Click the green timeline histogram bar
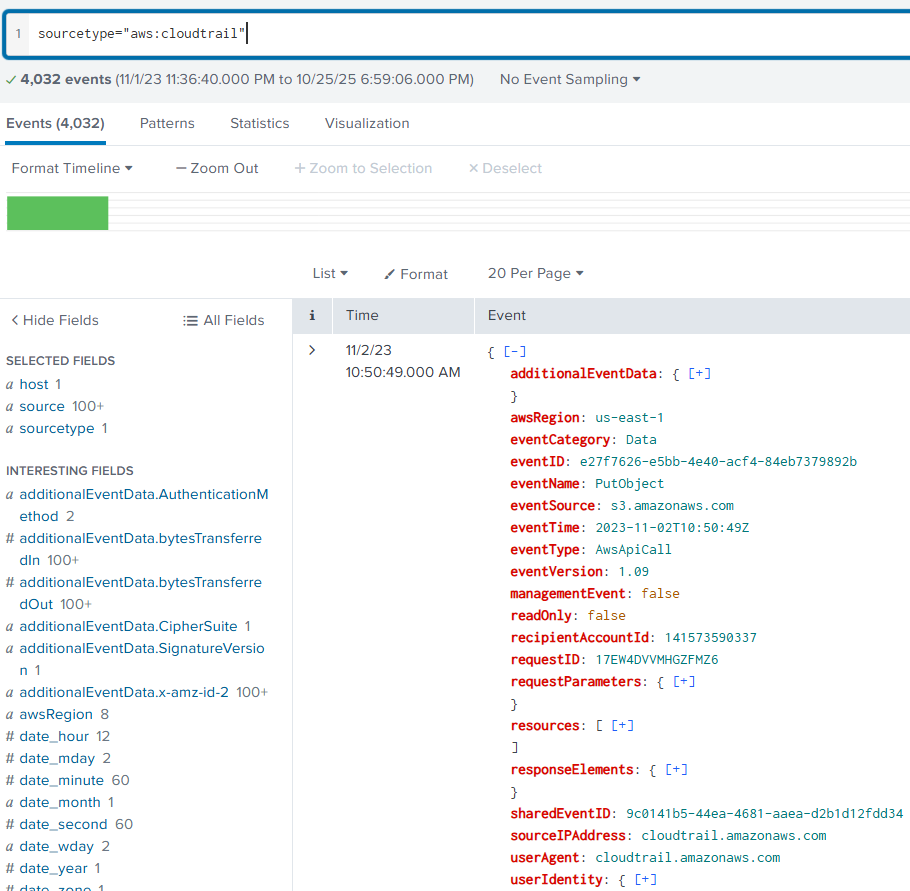This screenshot has height=891, width=910. pos(57,213)
